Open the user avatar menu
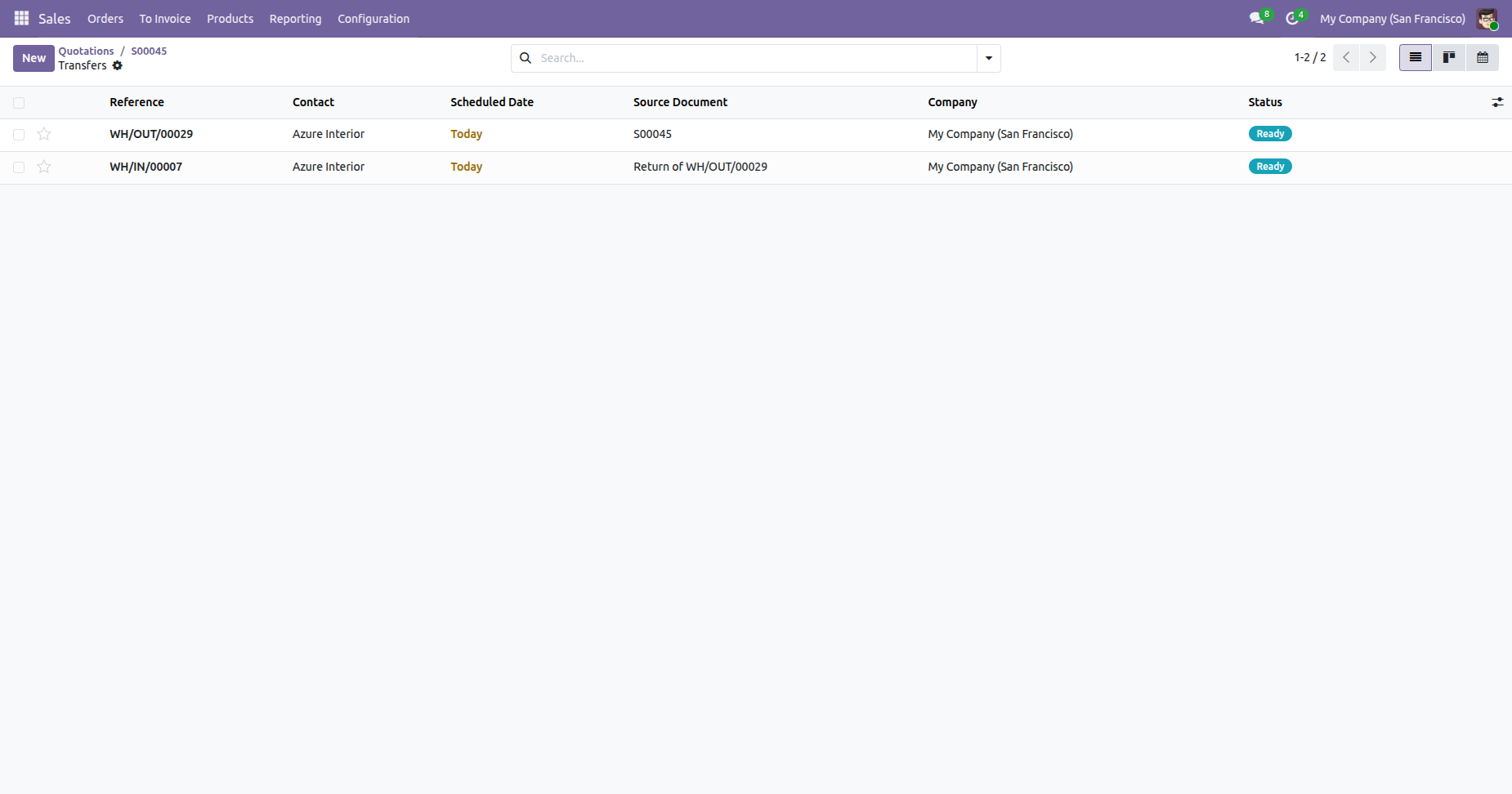This screenshot has width=1512, height=794. pyautogui.click(x=1487, y=19)
